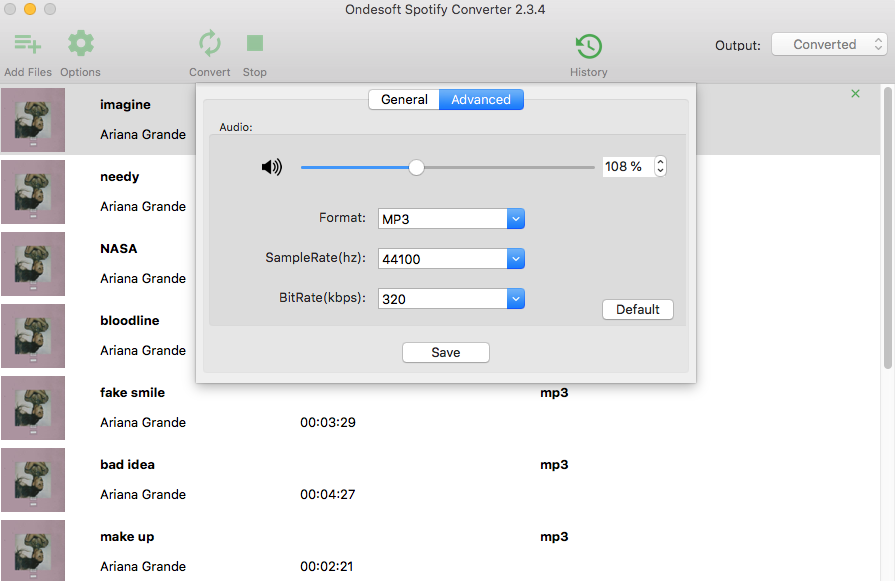Click Ariana Grande under fake smile
This screenshot has height=581, width=895.
(143, 422)
